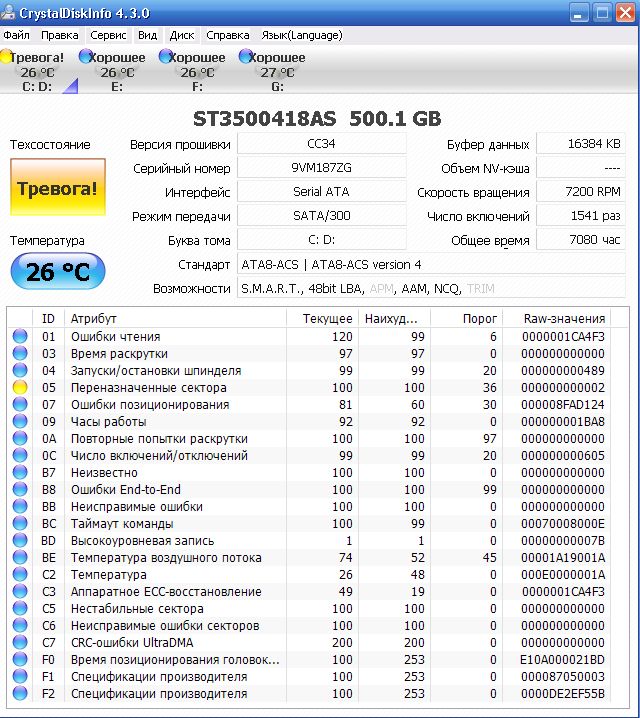Click the blue status icon for disk F:
The height and width of the screenshot is (718, 640).
166,56
